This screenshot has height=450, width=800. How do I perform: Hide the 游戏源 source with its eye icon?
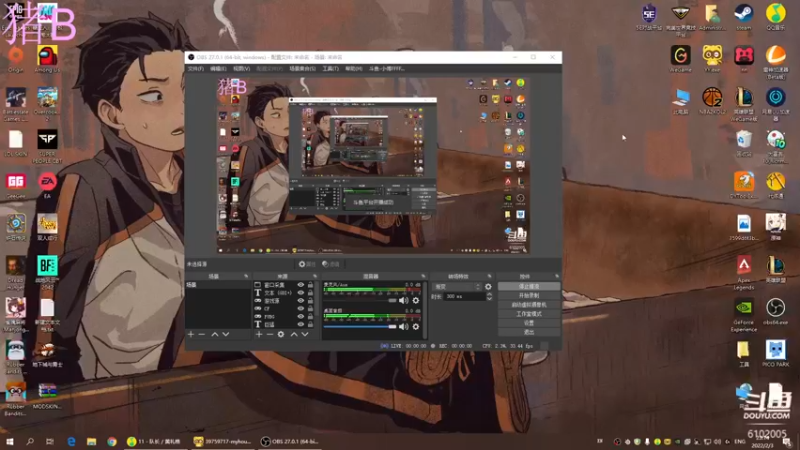pyautogui.click(x=301, y=301)
